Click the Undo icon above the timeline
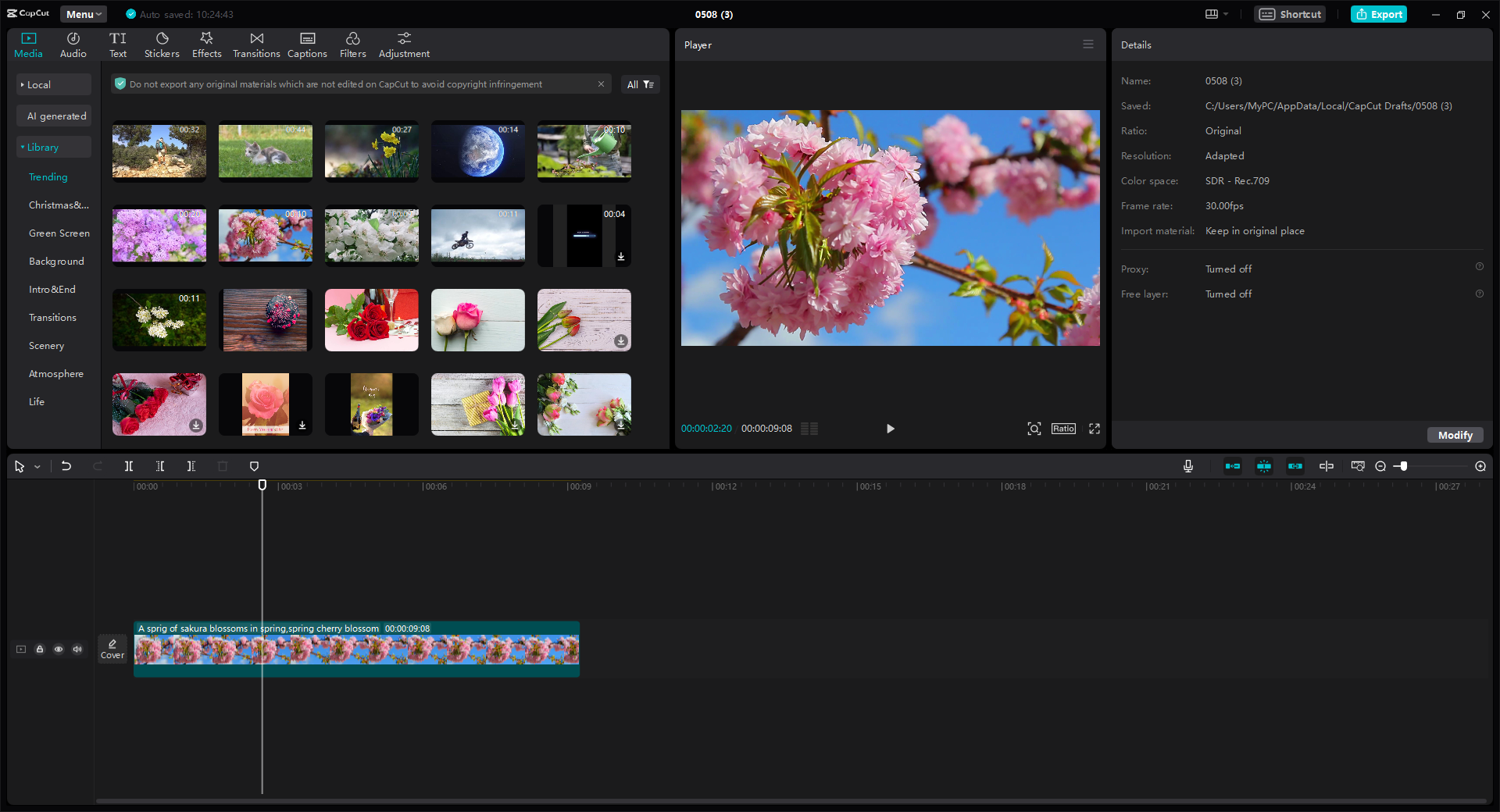Viewport: 1500px width, 812px height. (66, 466)
